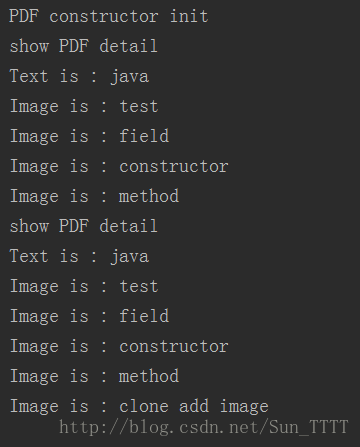
Task: Click the word "init" in the opening line
Action: click(189, 16)
